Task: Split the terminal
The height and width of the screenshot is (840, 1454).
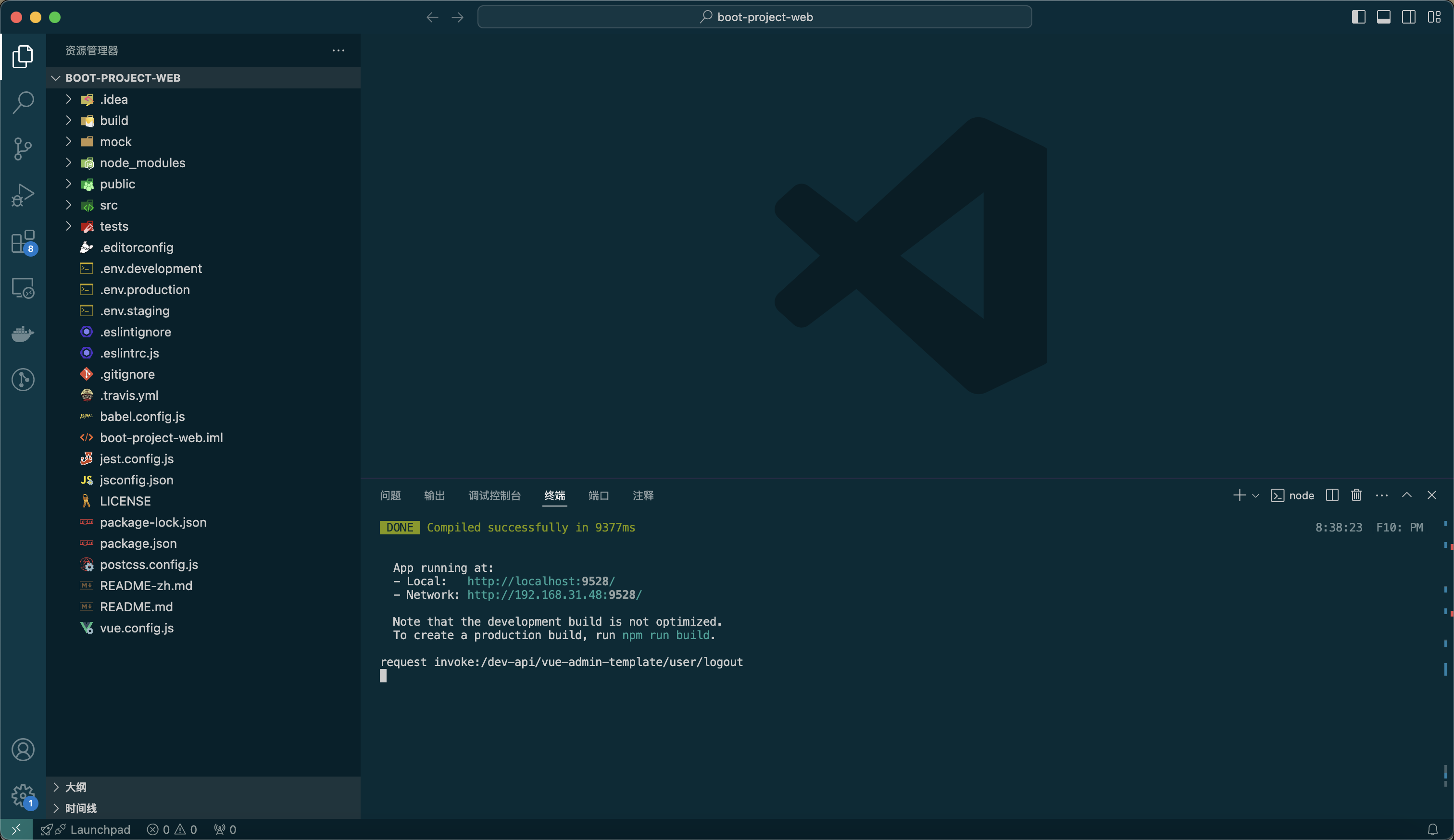Action: [x=1332, y=495]
